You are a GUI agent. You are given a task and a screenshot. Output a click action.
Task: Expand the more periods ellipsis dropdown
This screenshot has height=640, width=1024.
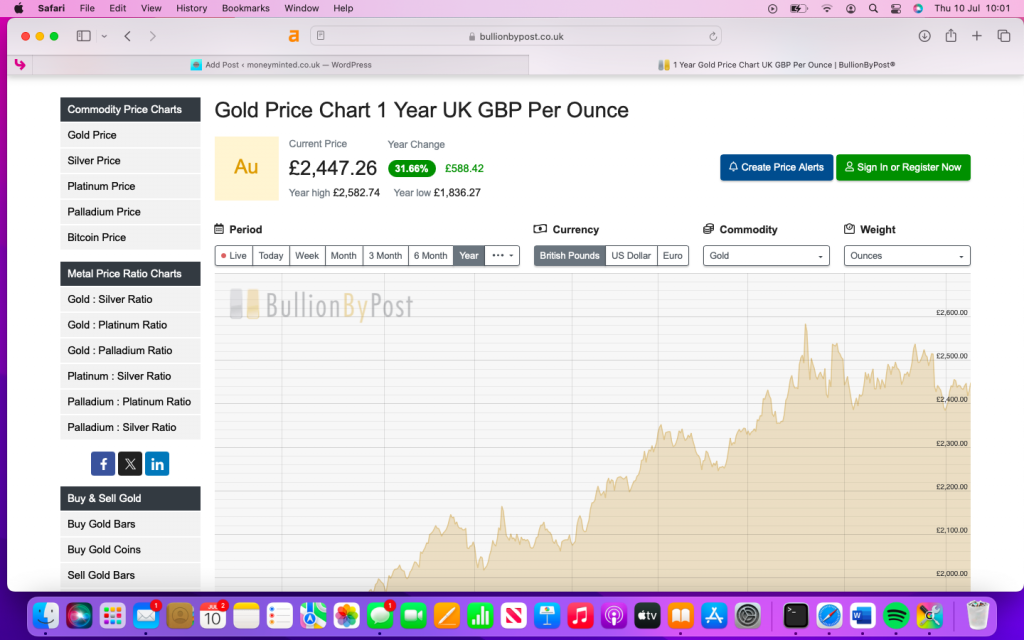503,256
